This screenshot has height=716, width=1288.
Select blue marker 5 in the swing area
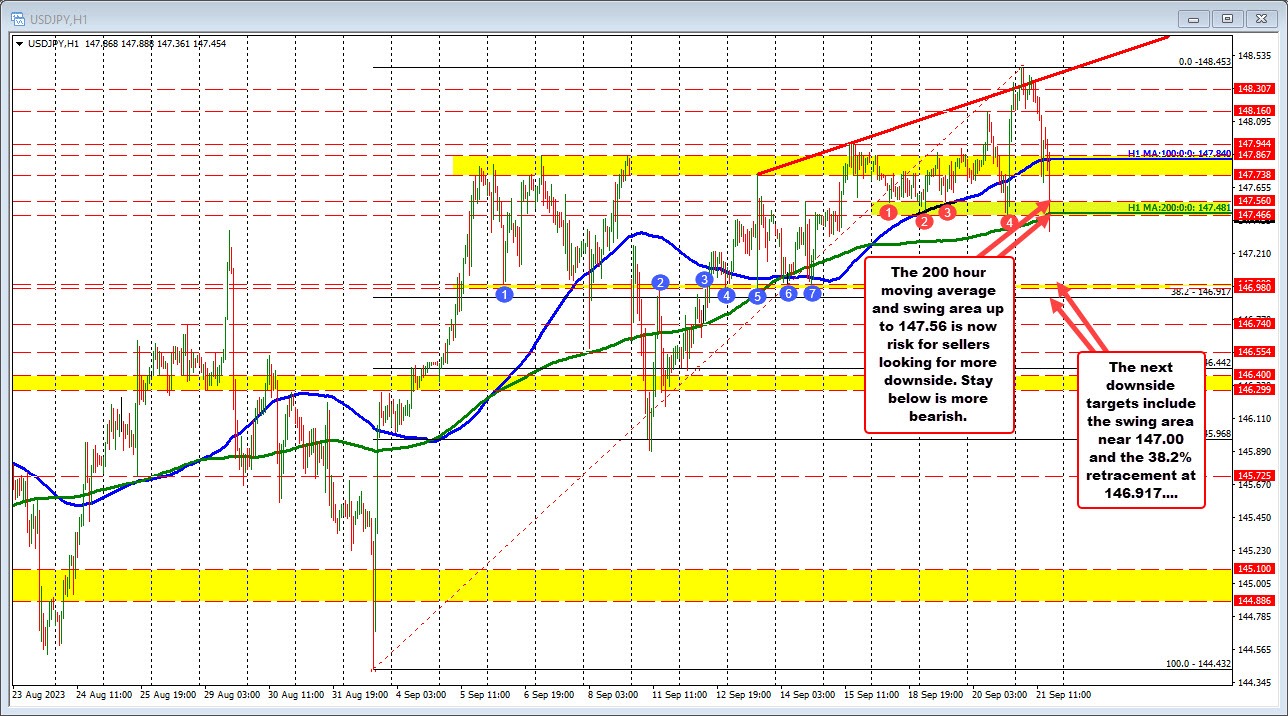coord(758,296)
